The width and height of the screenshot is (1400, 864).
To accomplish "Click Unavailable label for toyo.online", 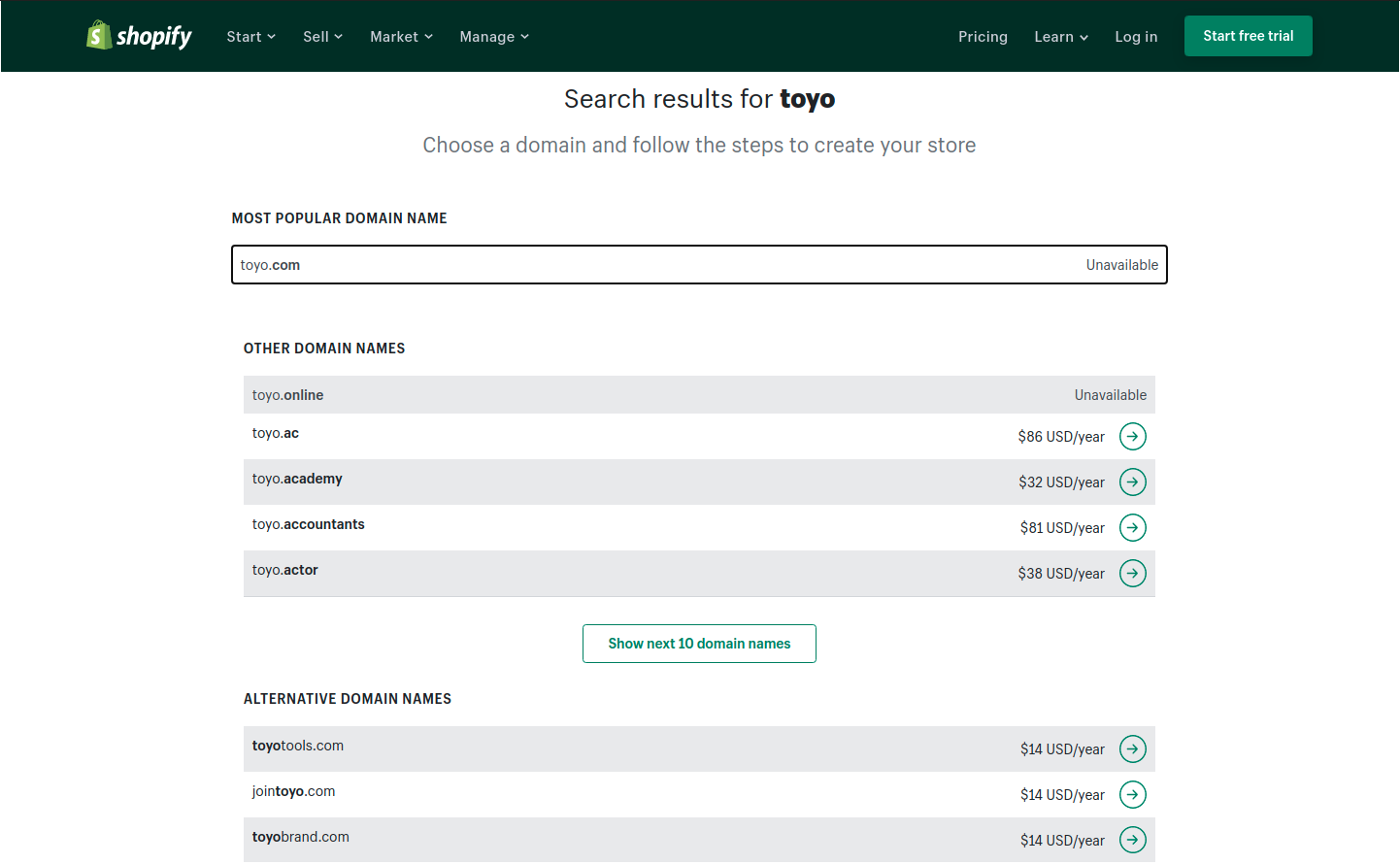I will pyautogui.click(x=1111, y=395).
